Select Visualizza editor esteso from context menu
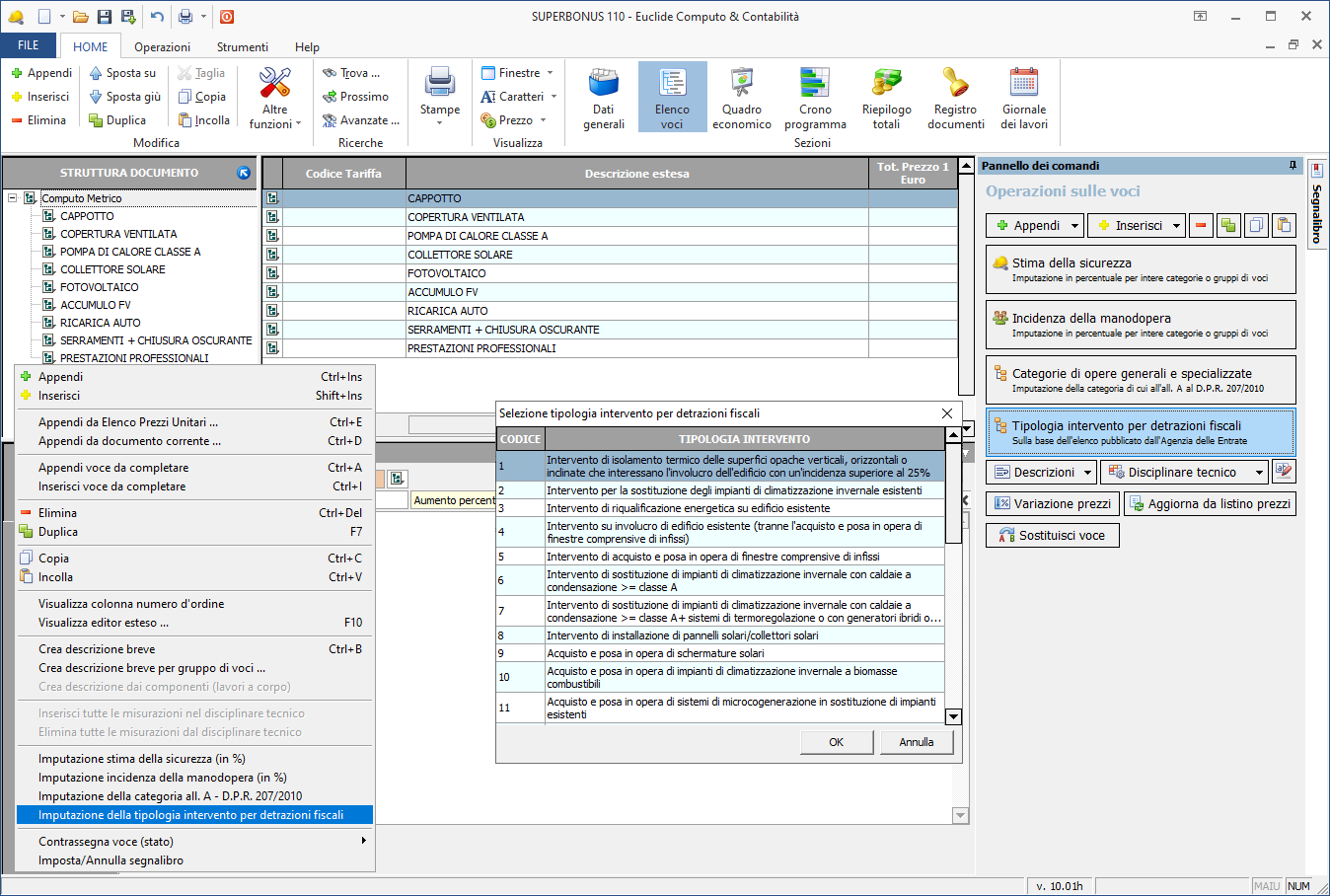 coord(104,623)
